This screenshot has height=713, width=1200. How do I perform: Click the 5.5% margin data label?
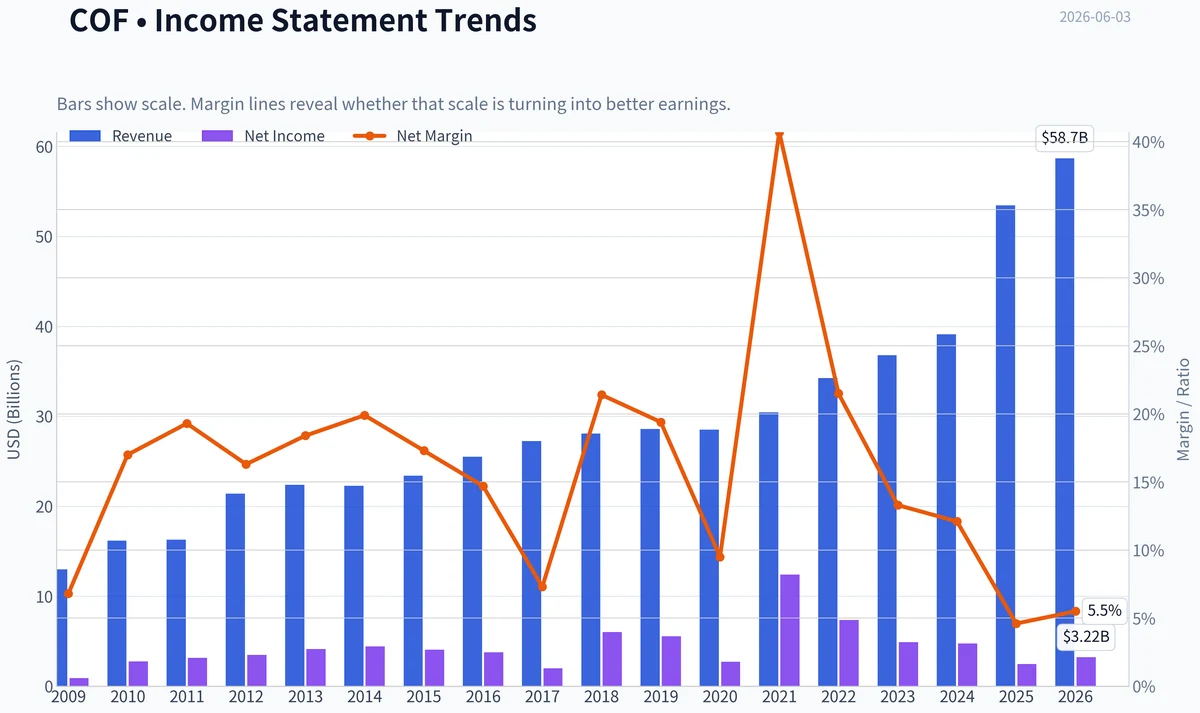click(1104, 610)
